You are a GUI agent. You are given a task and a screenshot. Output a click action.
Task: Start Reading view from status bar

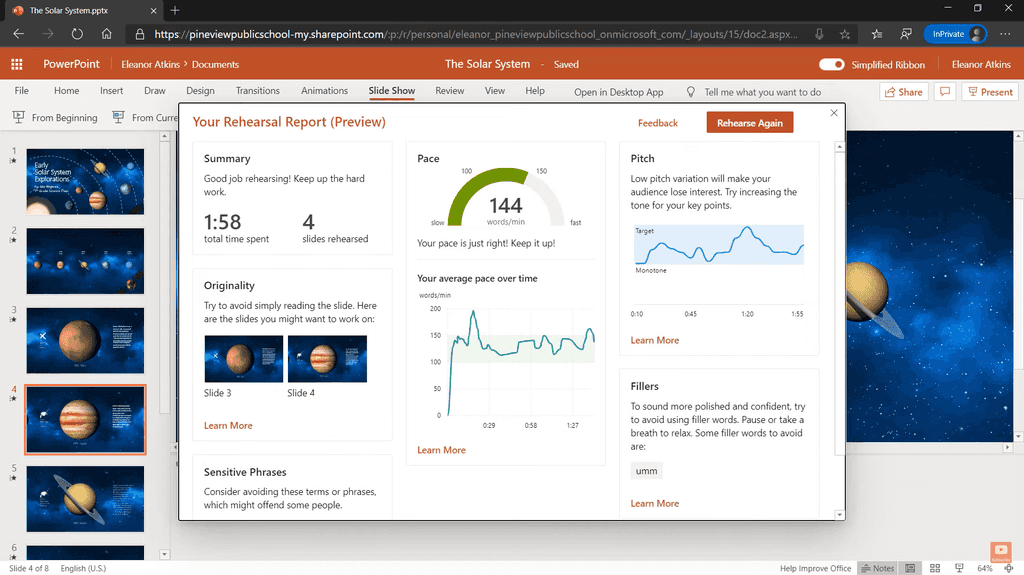tap(959, 568)
